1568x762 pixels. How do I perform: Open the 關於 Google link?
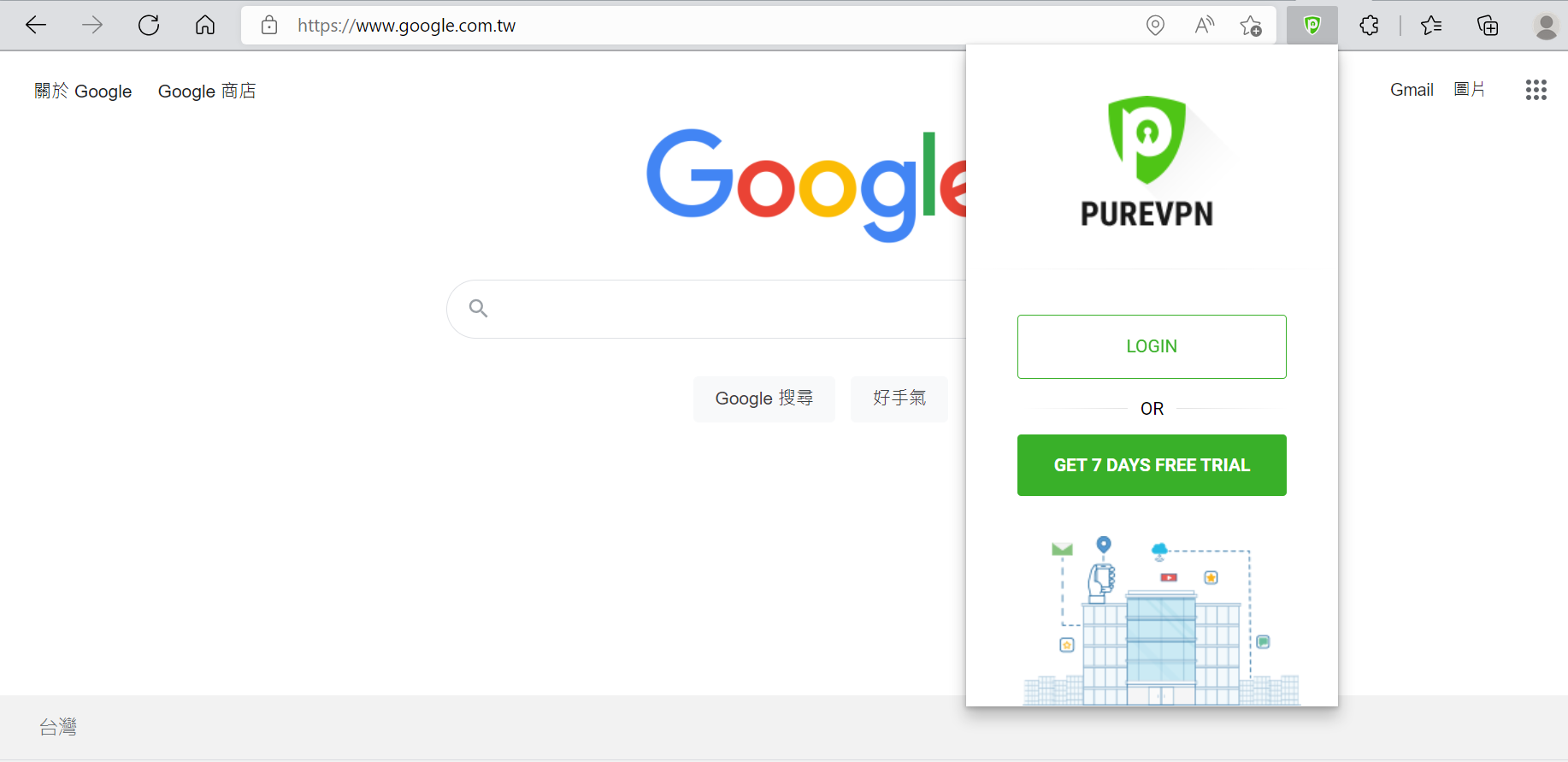pos(83,91)
